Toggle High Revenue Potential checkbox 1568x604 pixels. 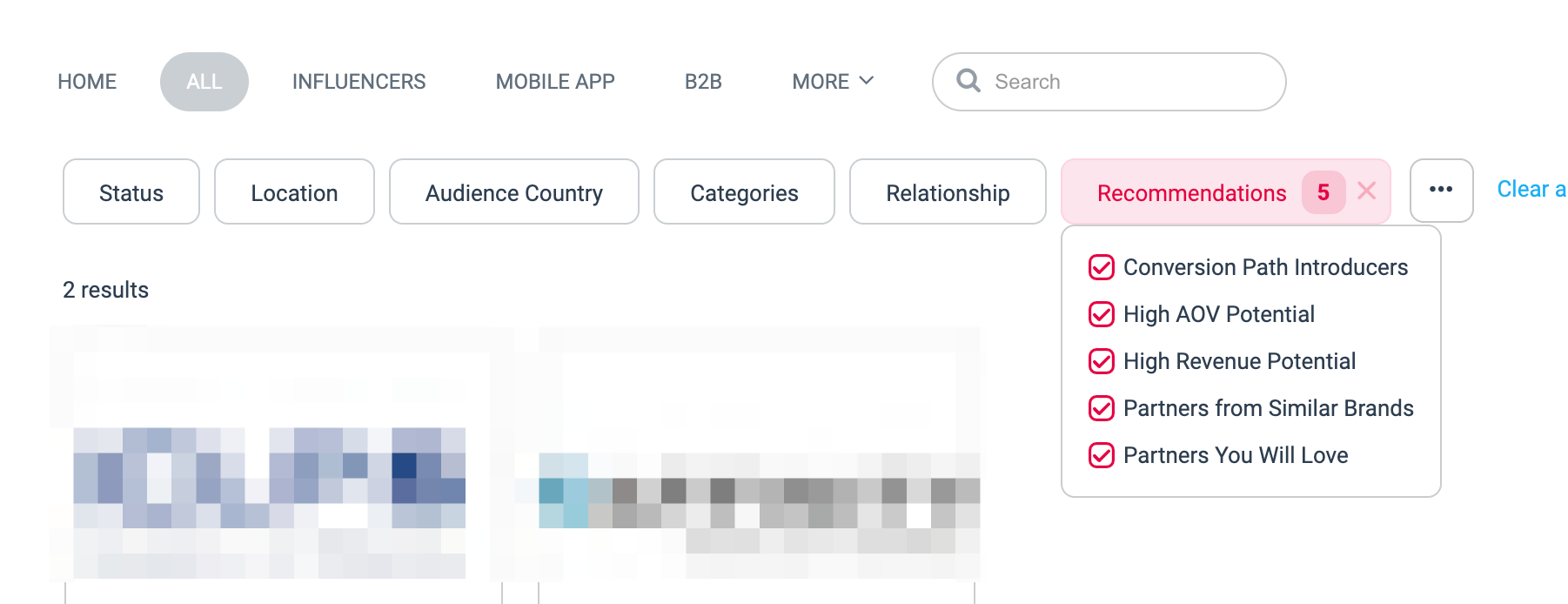[x=1102, y=361]
